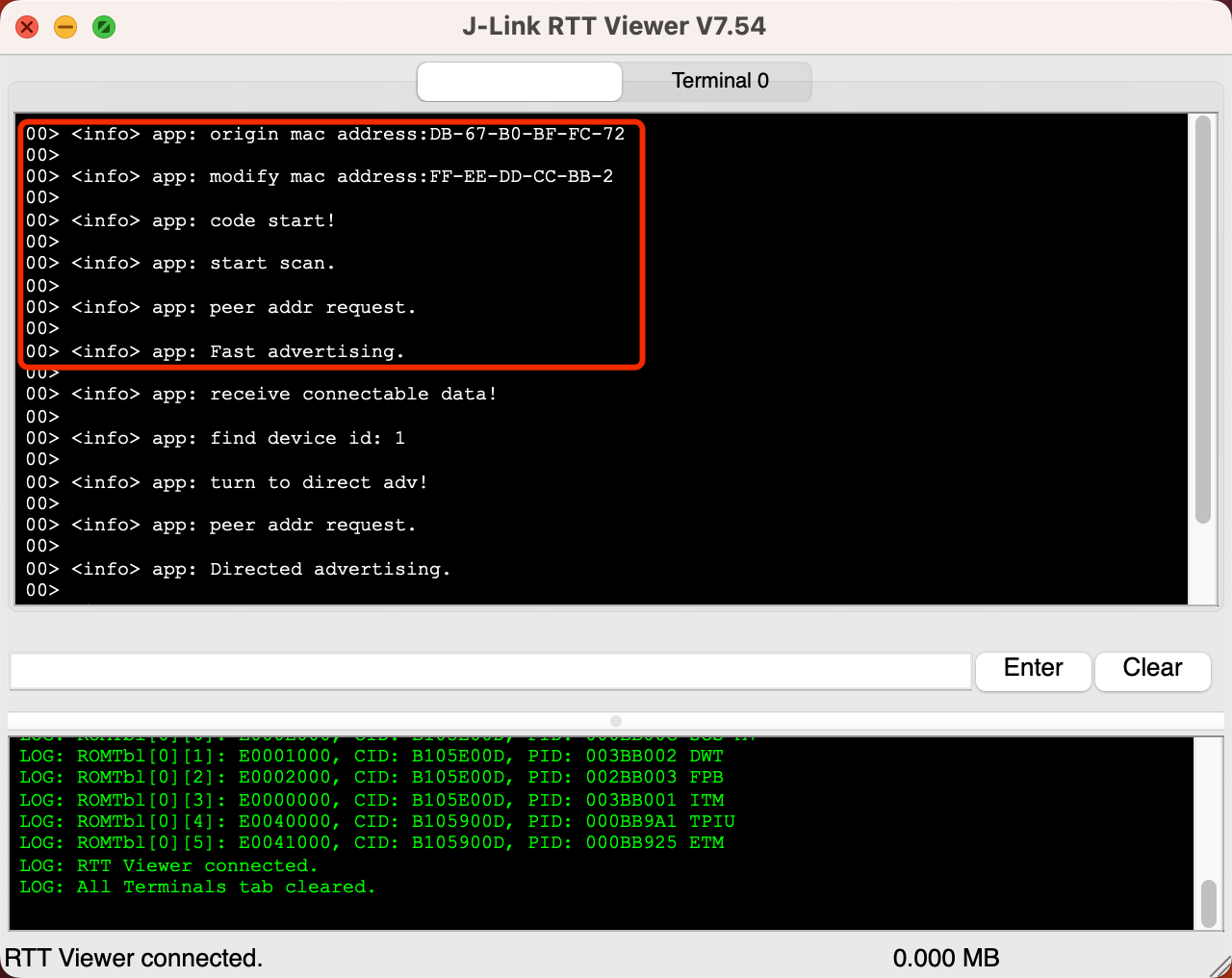Viewport: 1232px width, 978px height.
Task: Switch to the Terminal 0 tab
Action: pos(718,81)
